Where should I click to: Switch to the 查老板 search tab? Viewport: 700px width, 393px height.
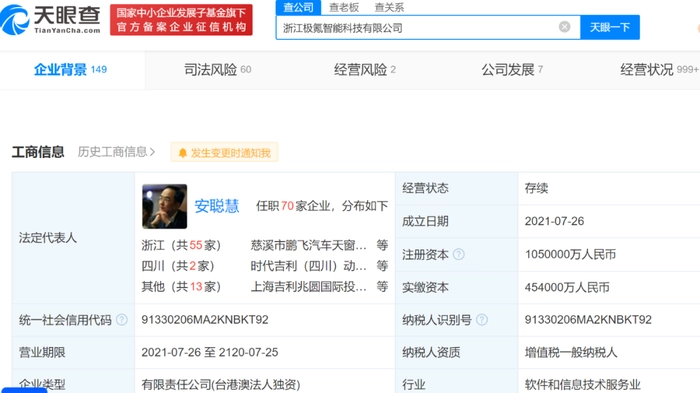tap(344, 7)
